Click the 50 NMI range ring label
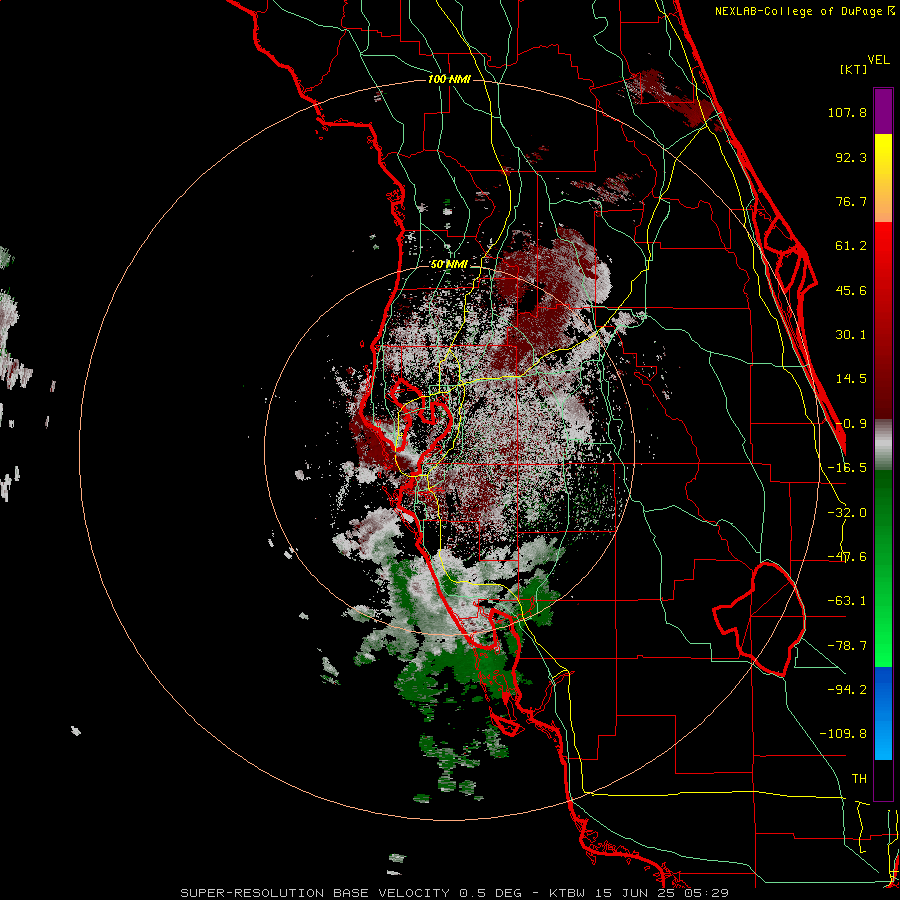This screenshot has height=900, width=900. click(x=449, y=264)
